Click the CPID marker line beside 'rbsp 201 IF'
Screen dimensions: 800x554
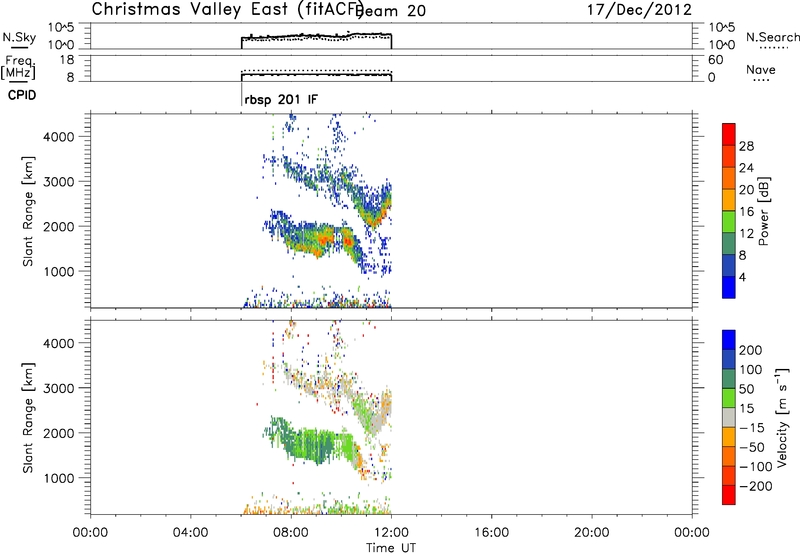click(241, 94)
